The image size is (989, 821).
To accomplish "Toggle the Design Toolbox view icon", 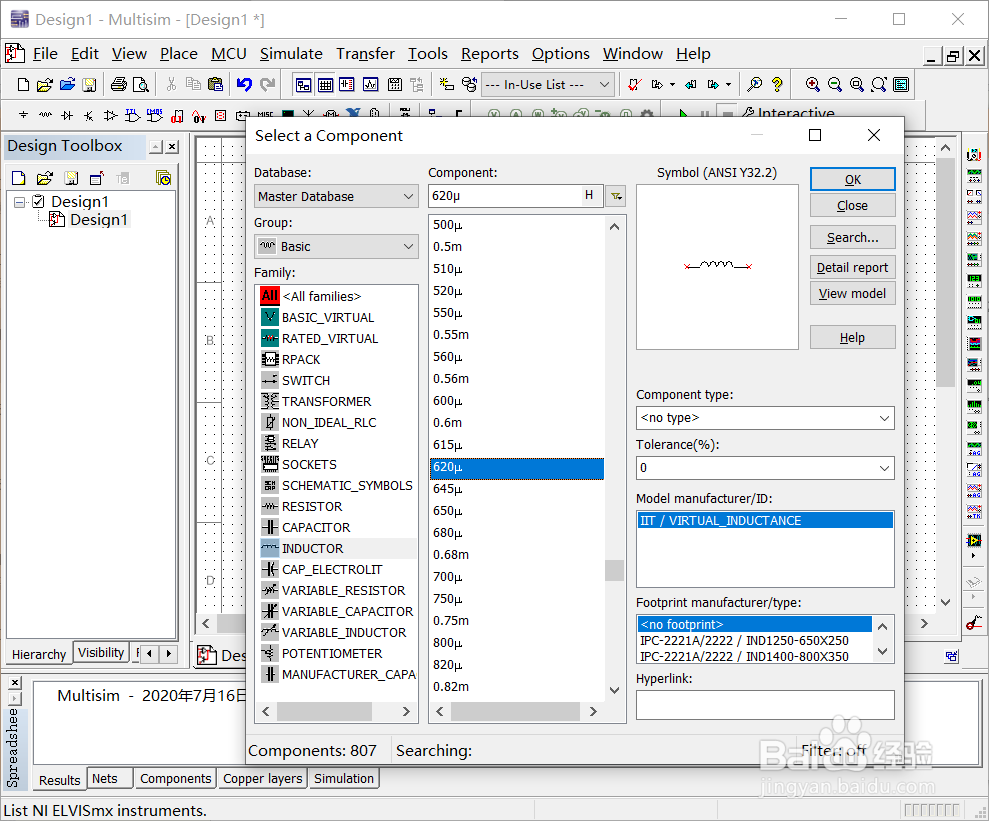I will (303, 84).
